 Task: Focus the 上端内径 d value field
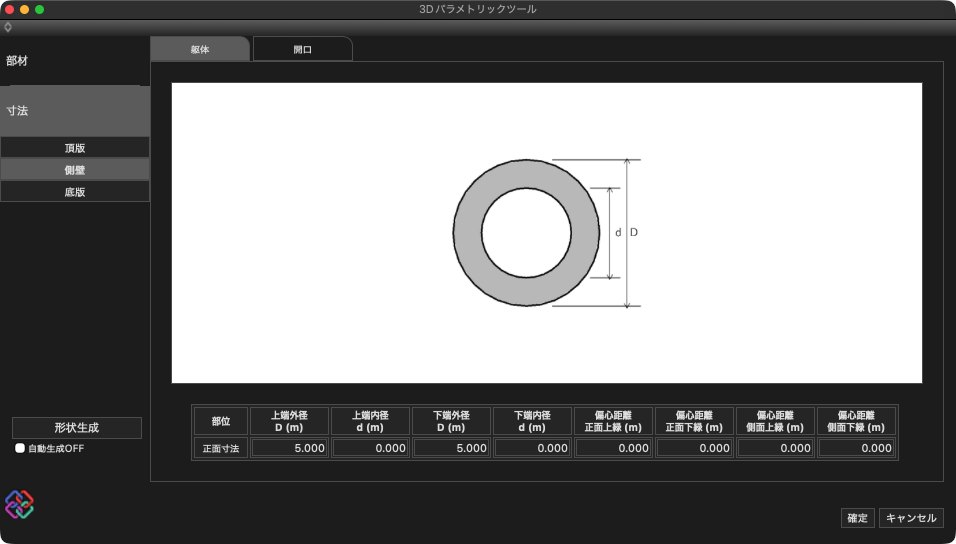point(370,449)
